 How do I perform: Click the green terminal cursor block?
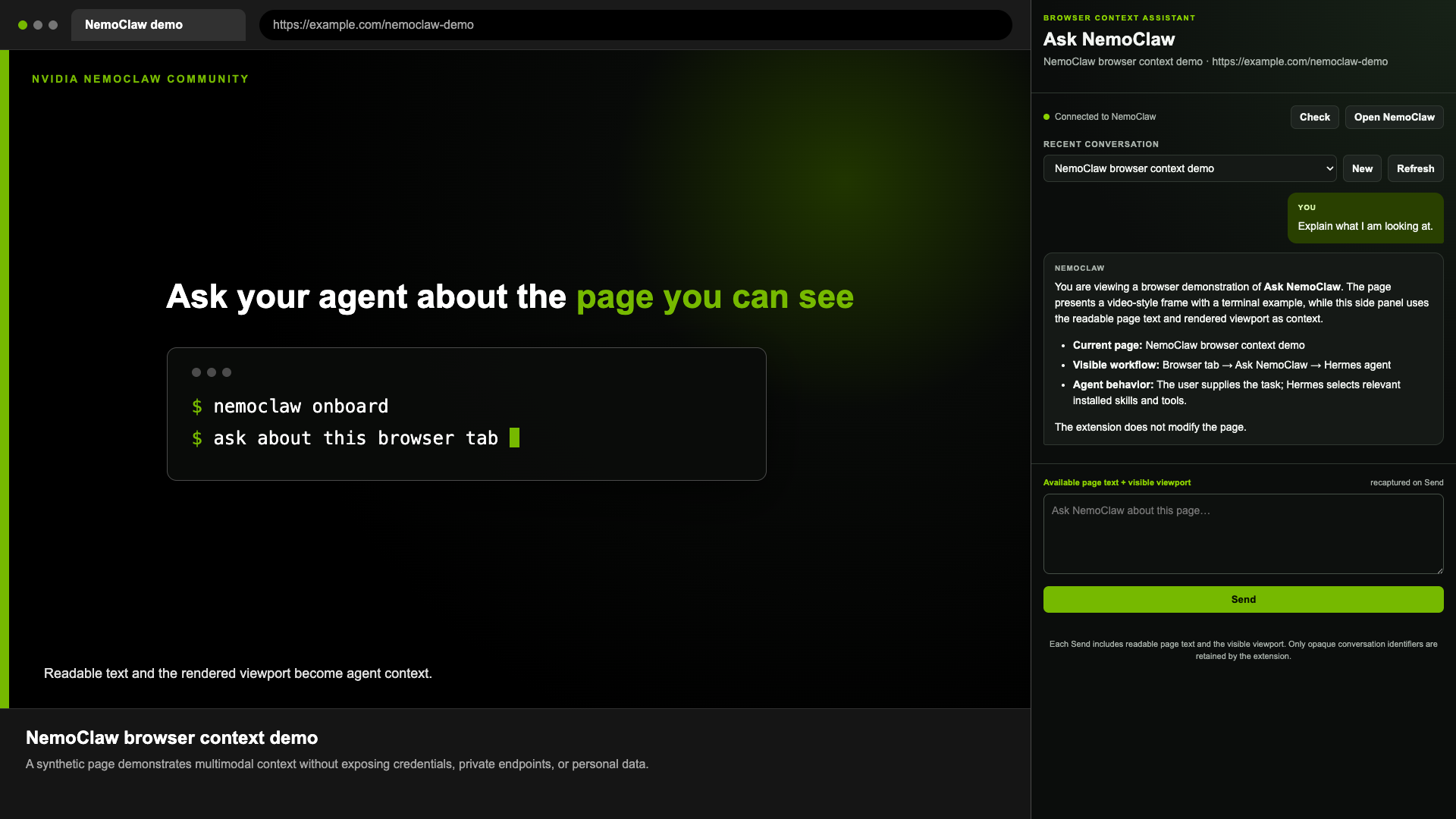[x=514, y=438]
